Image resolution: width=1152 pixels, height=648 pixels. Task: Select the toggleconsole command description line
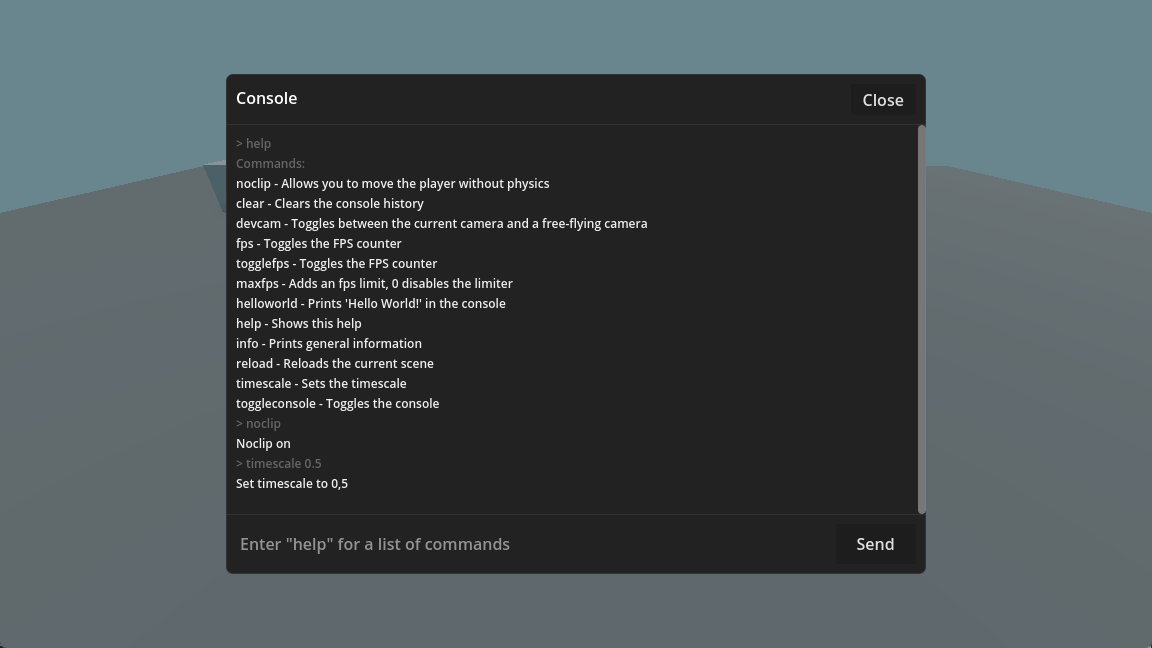coord(337,403)
